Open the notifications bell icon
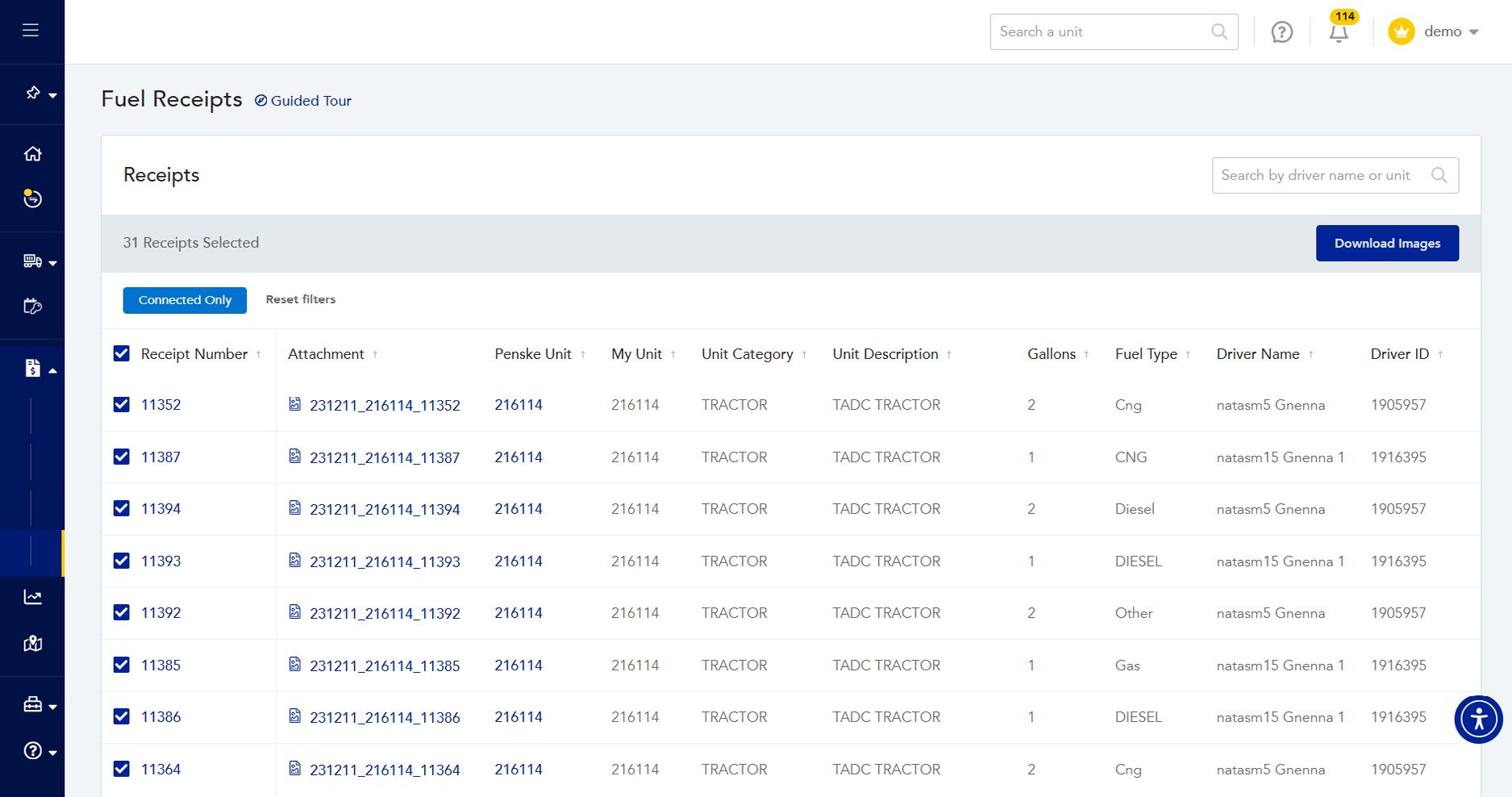The image size is (1512, 797). click(x=1339, y=33)
